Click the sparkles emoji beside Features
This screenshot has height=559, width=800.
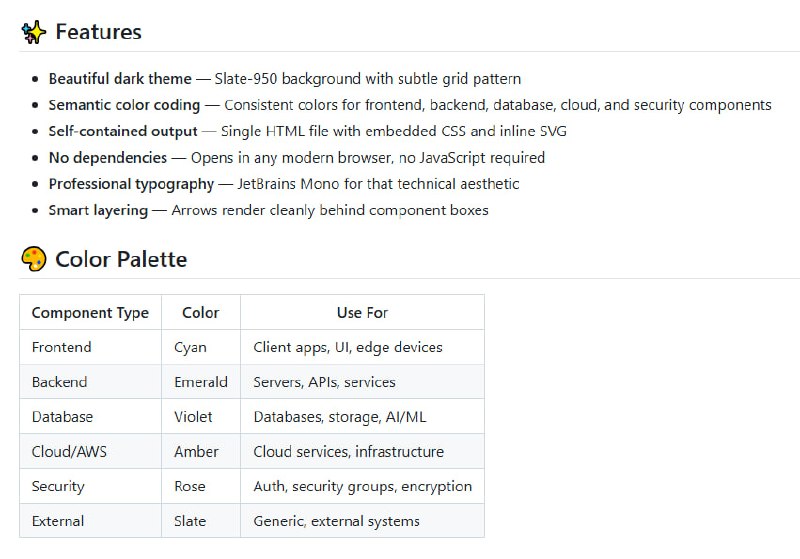click(34, 32)
